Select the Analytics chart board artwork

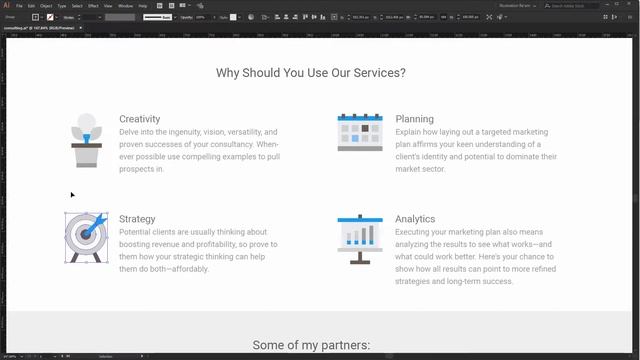360,239
